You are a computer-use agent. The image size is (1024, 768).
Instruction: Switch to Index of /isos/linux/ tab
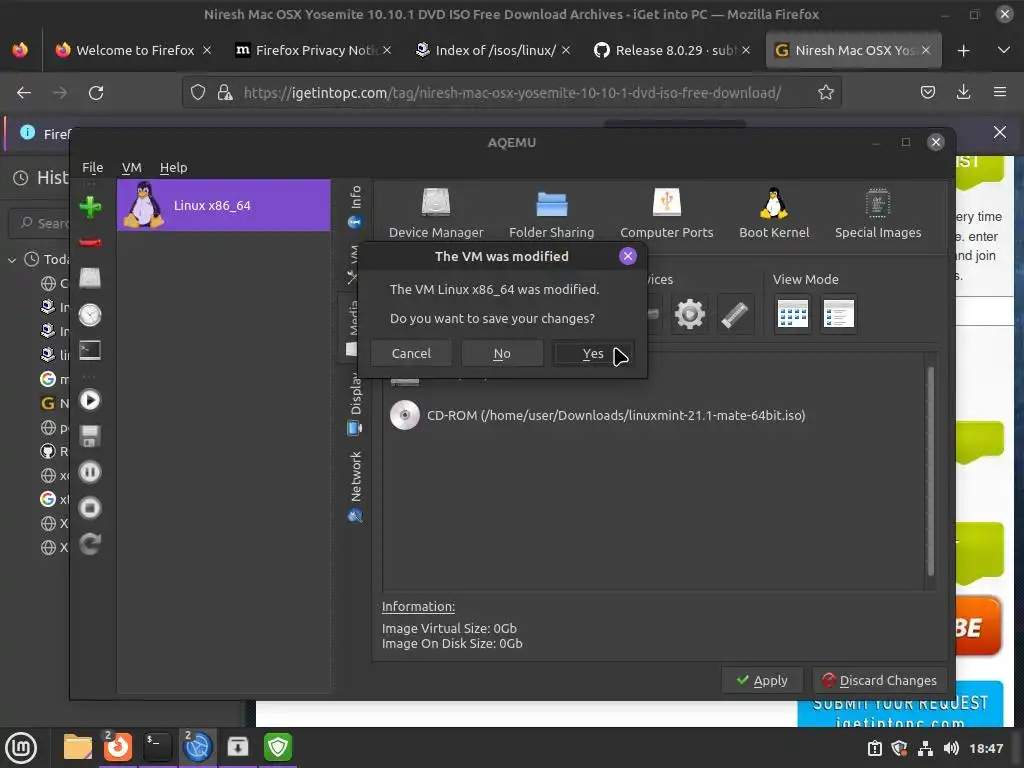tap(493, 50)
